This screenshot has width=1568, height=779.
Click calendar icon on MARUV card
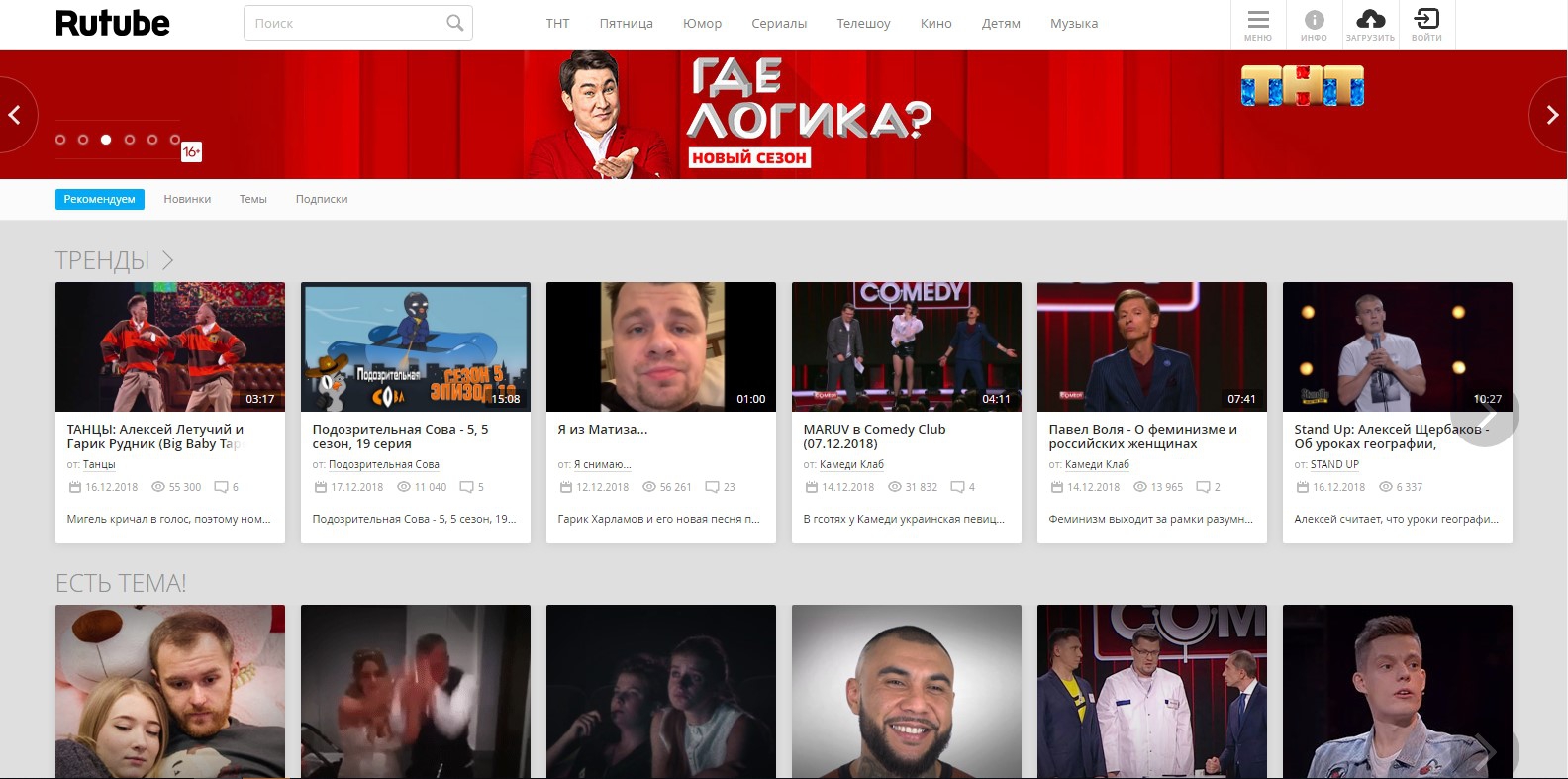point(811,487)
